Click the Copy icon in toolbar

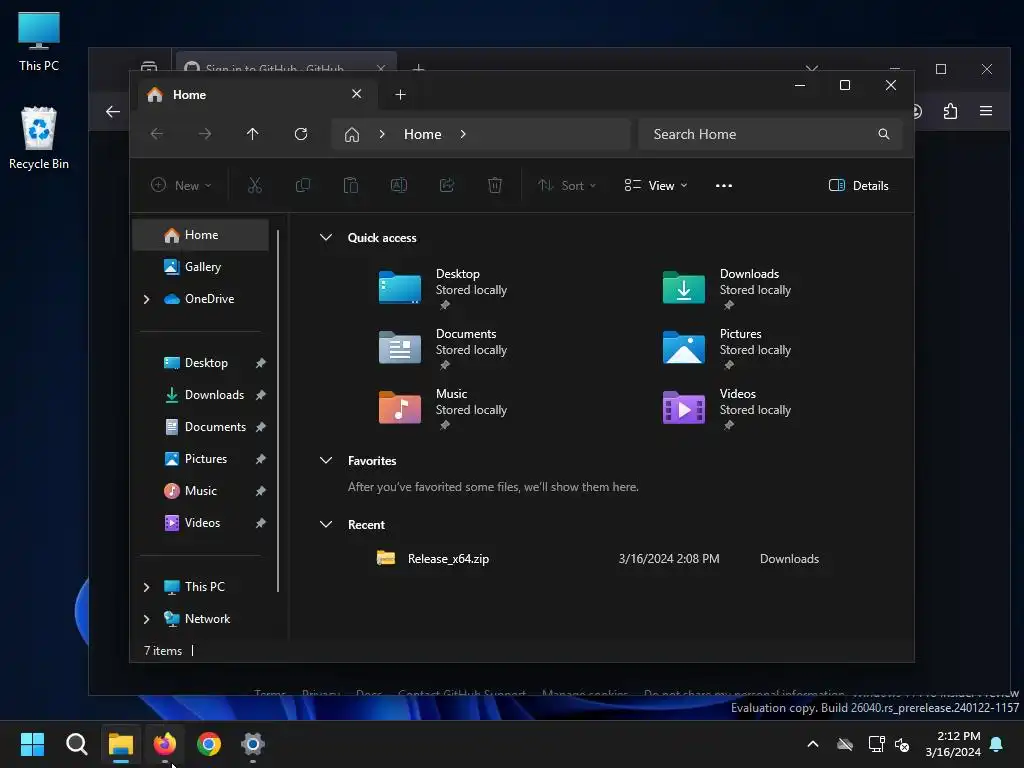(303, 185)
